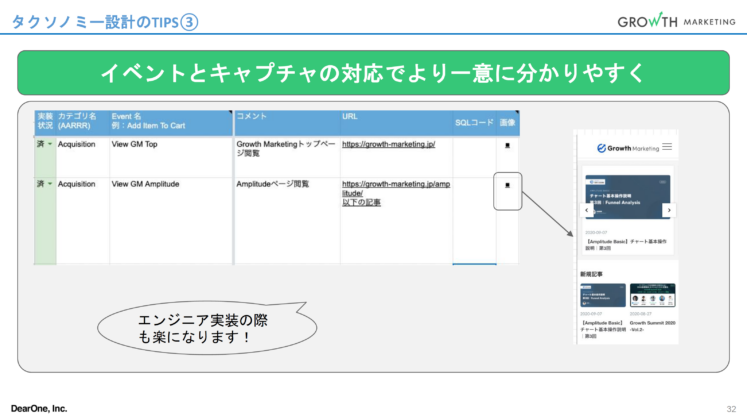Select the Event 名 column header
Viewport: 747px width, 420px height.
point(171,121)
